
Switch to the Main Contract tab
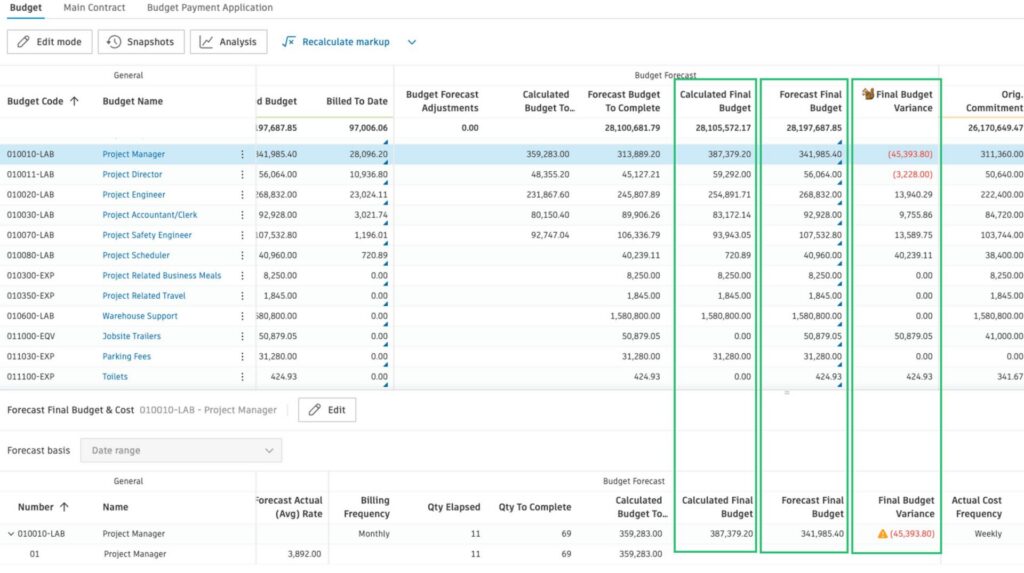point(94,8)
